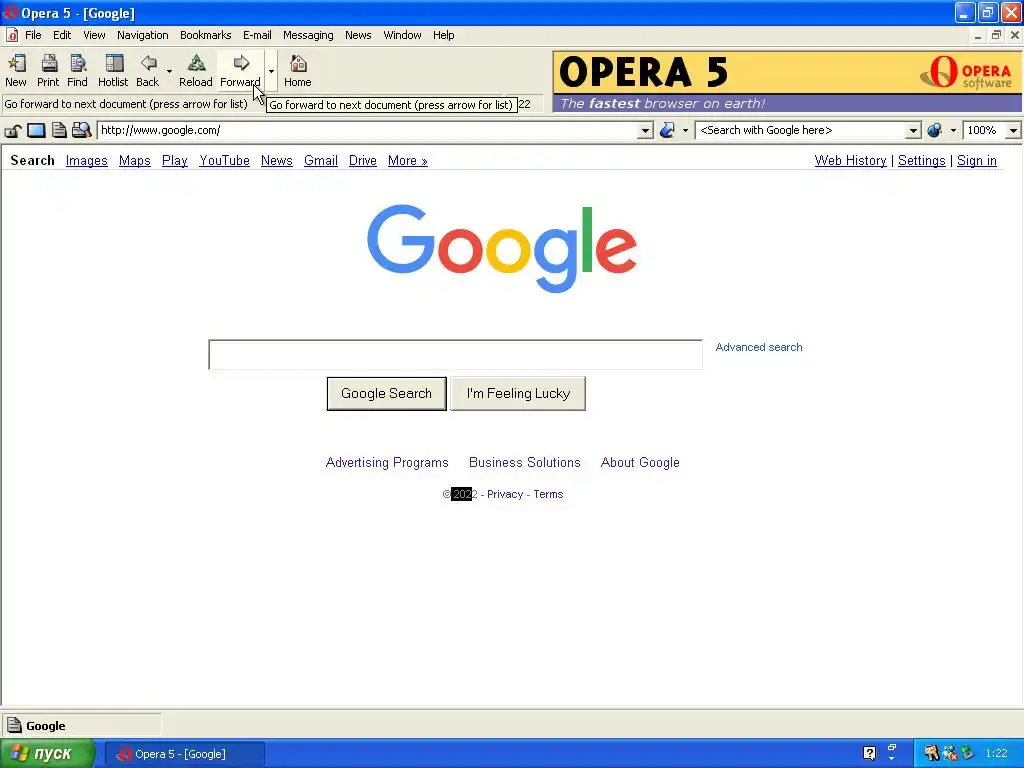Screen dimensions: 1024x768
Task: Open the Drive link
Action: tap(362, 161)
